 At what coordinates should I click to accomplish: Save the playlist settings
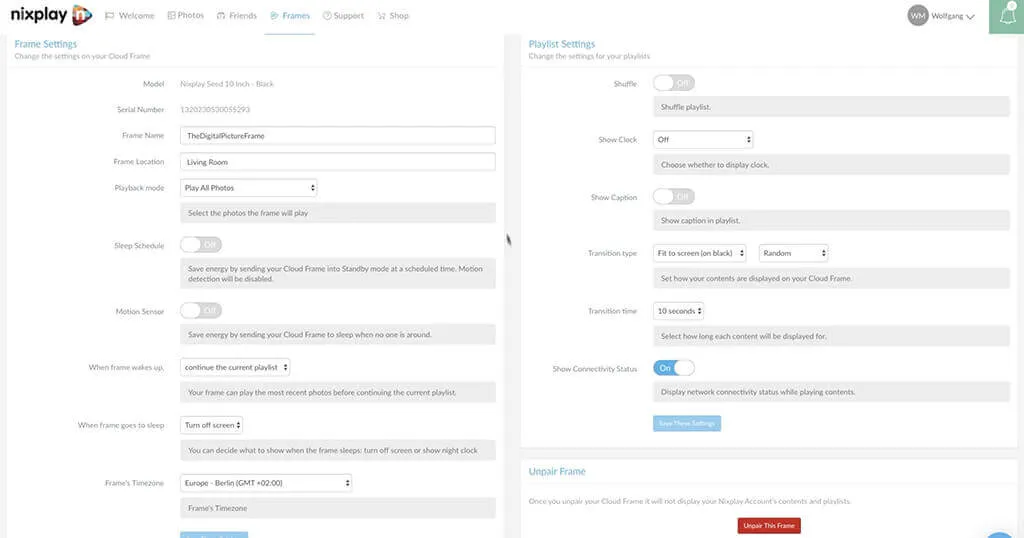[687, 424]
